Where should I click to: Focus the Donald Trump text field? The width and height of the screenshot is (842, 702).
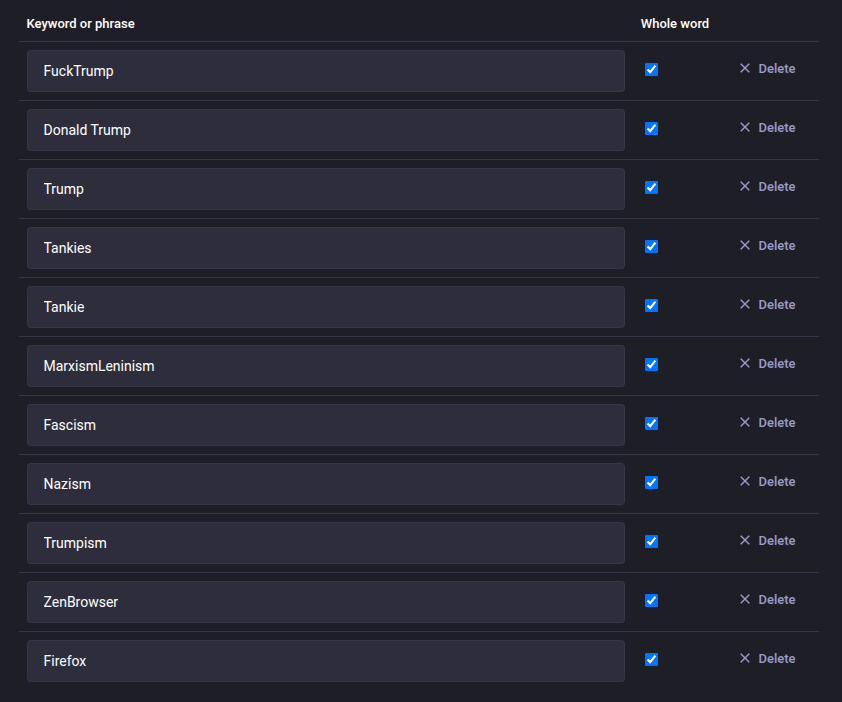point(325,130)
